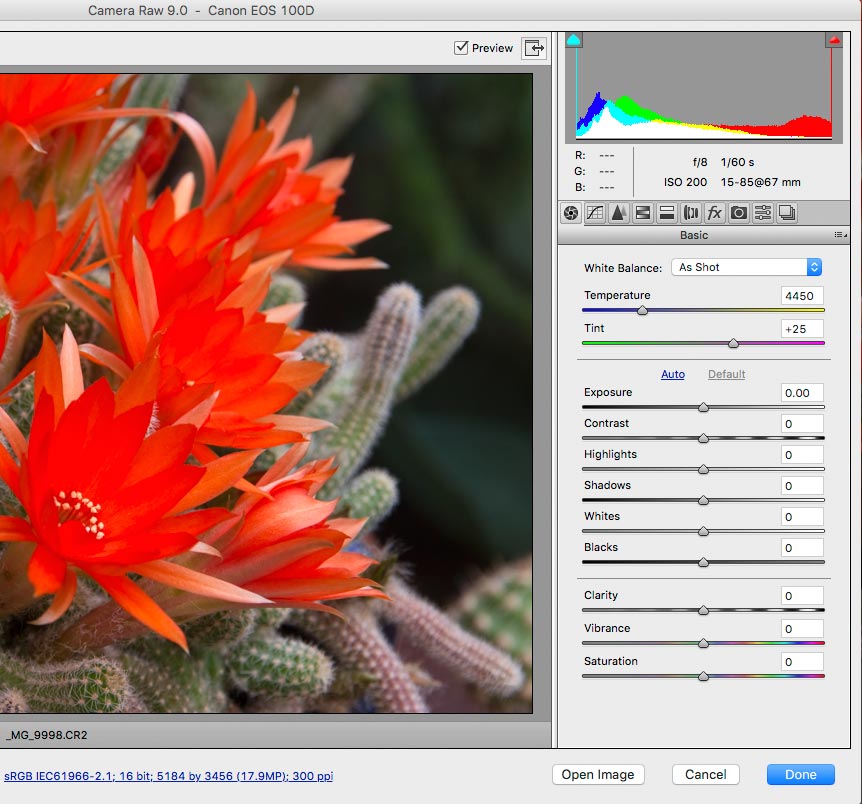Open the Tone Curve panel tab
Image resolution: width=862 pixels, height=804 pixels.
pyautogui.click(x=595, y=213)
